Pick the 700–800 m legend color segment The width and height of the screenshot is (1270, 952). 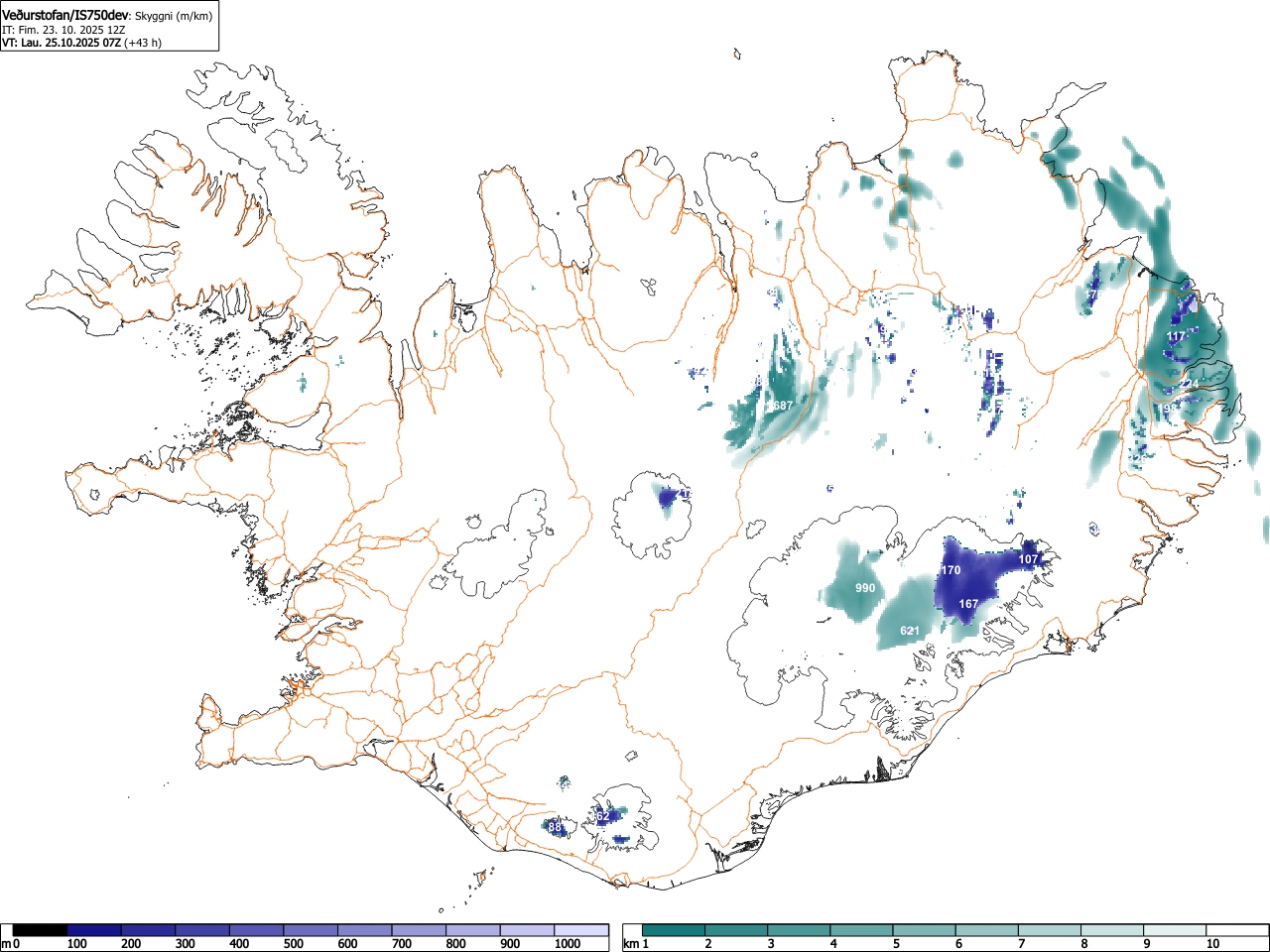click(x=419, y=930)
